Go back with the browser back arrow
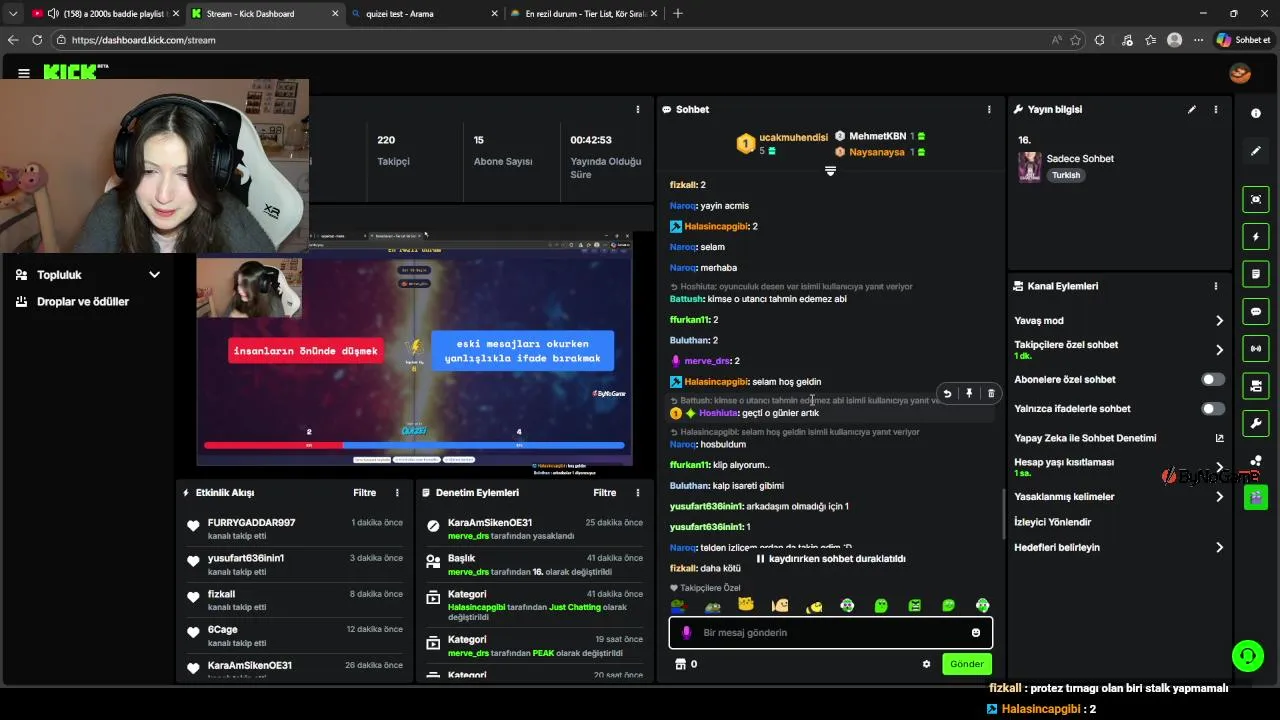 [x=13, y=40]
